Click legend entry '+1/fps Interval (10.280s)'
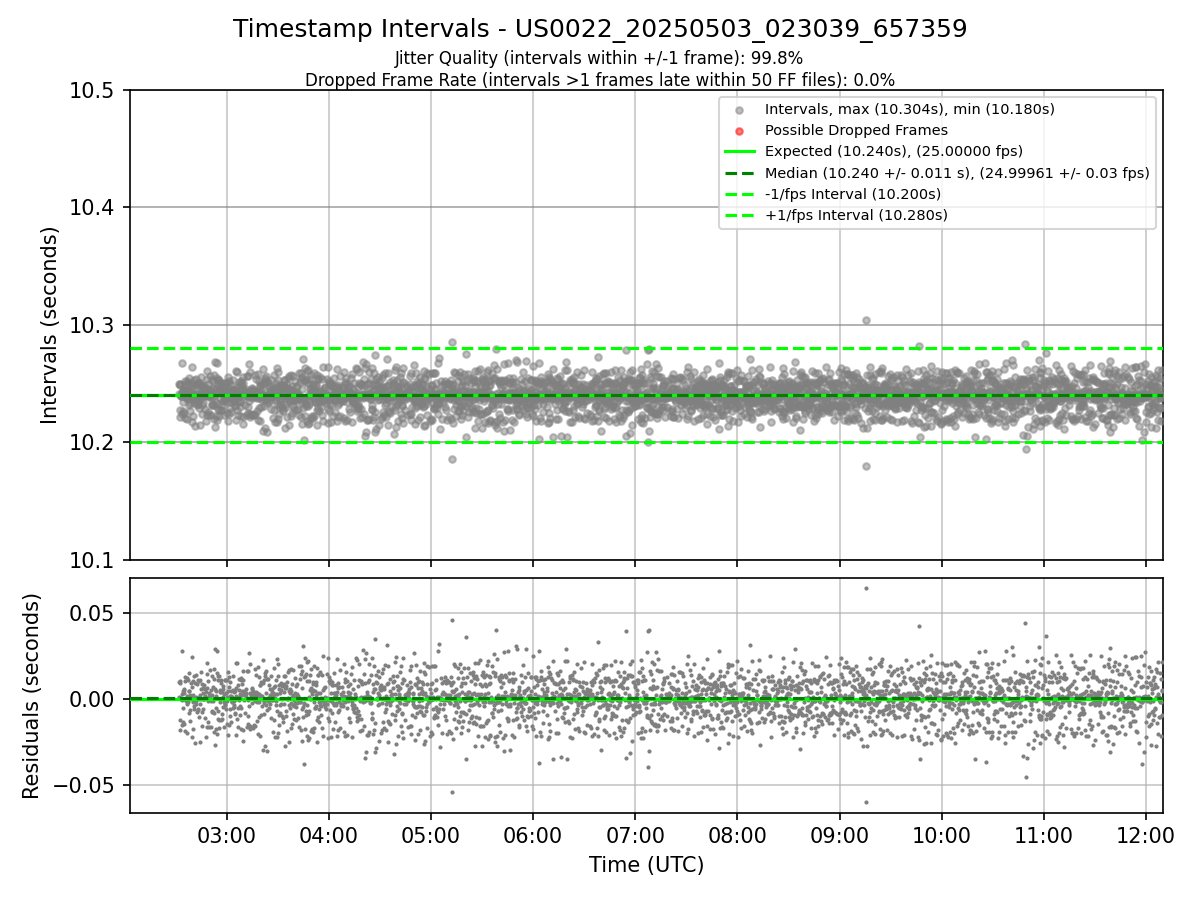 click(856, 215)
